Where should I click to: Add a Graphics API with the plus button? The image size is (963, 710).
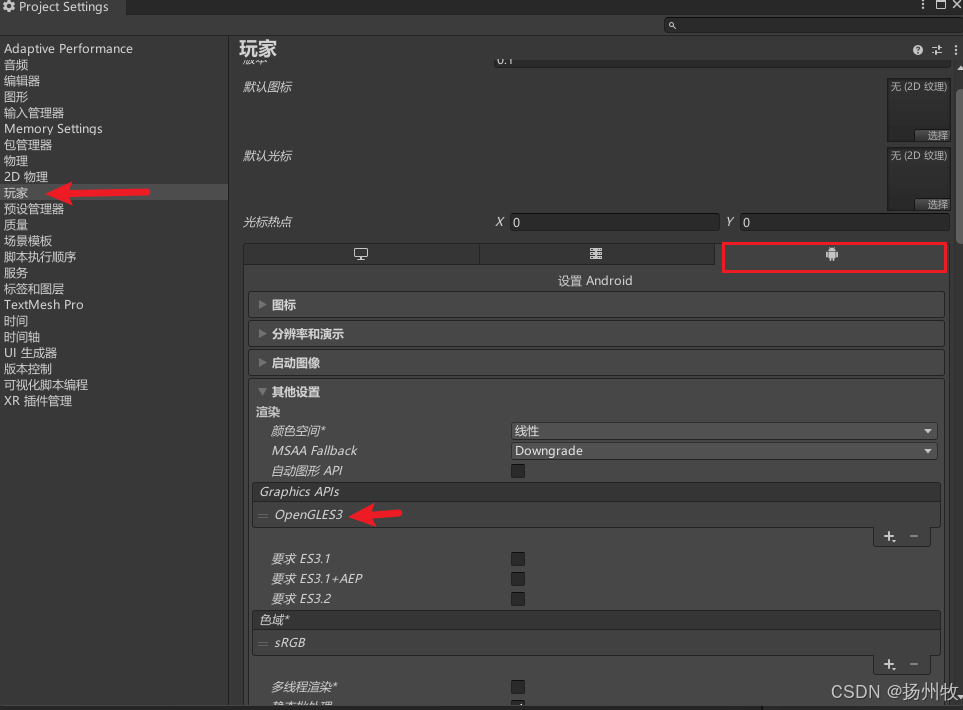tap(888, 536)
